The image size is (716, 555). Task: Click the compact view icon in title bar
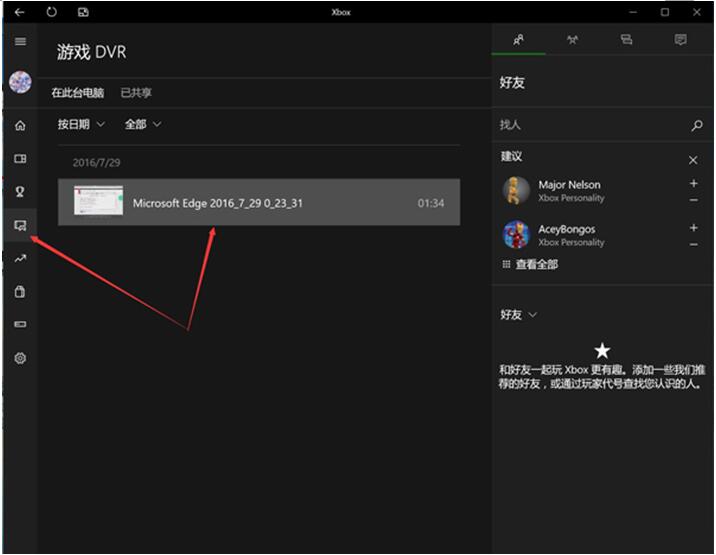[x=83, y=12]
